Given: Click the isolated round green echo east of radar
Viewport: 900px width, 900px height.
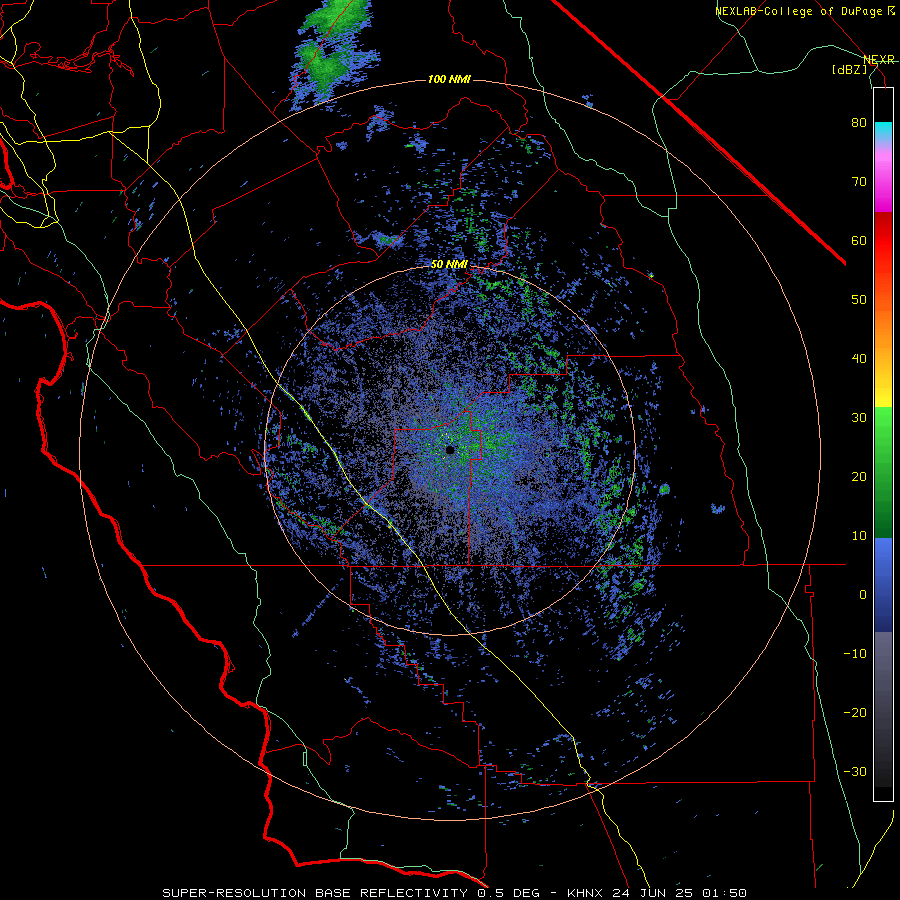Looking at the screenshot, I should [x=665, y=489].
